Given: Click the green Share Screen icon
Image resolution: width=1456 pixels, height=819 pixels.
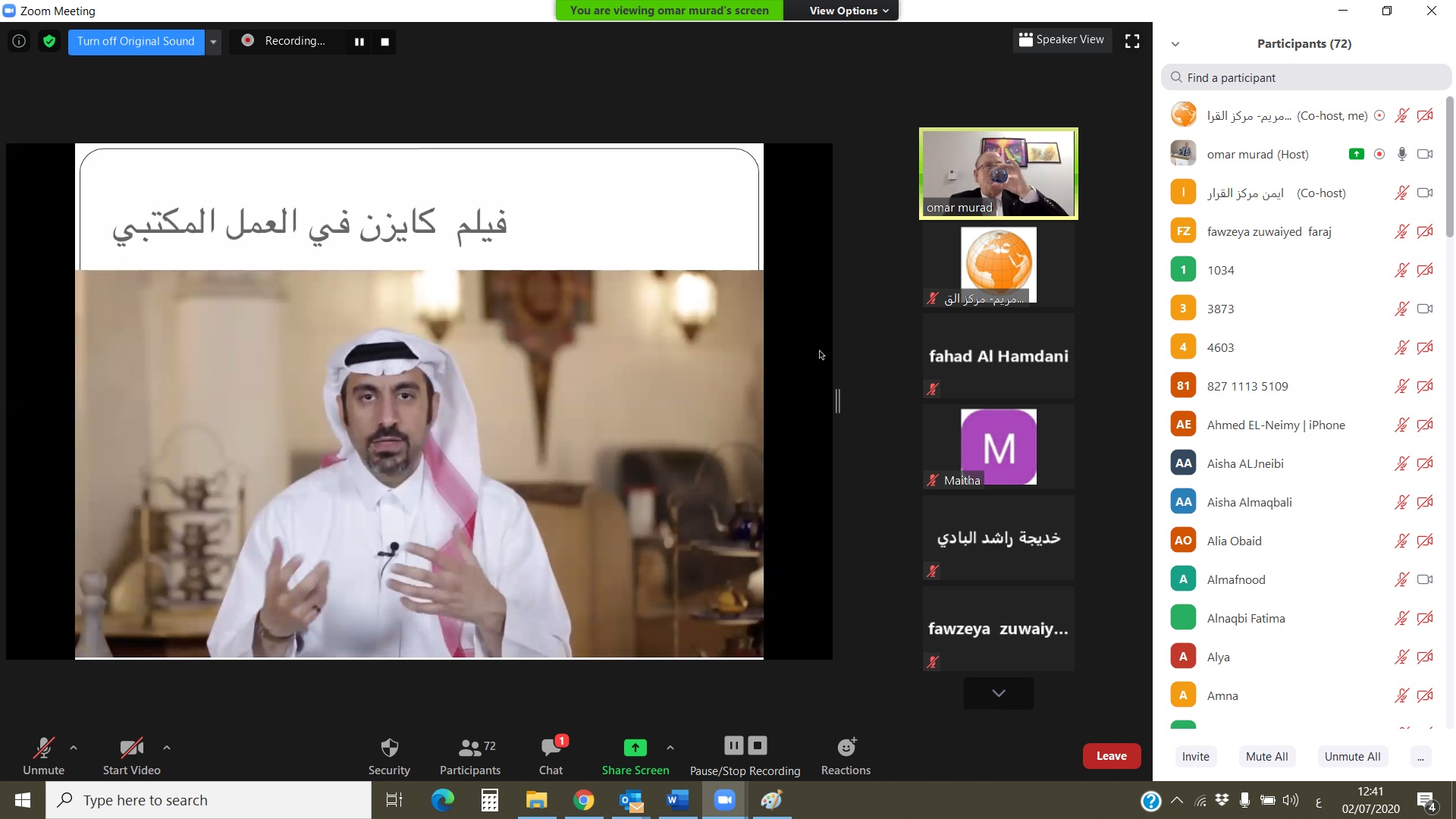Looking at the screenshot, I should tap(635, 748).
